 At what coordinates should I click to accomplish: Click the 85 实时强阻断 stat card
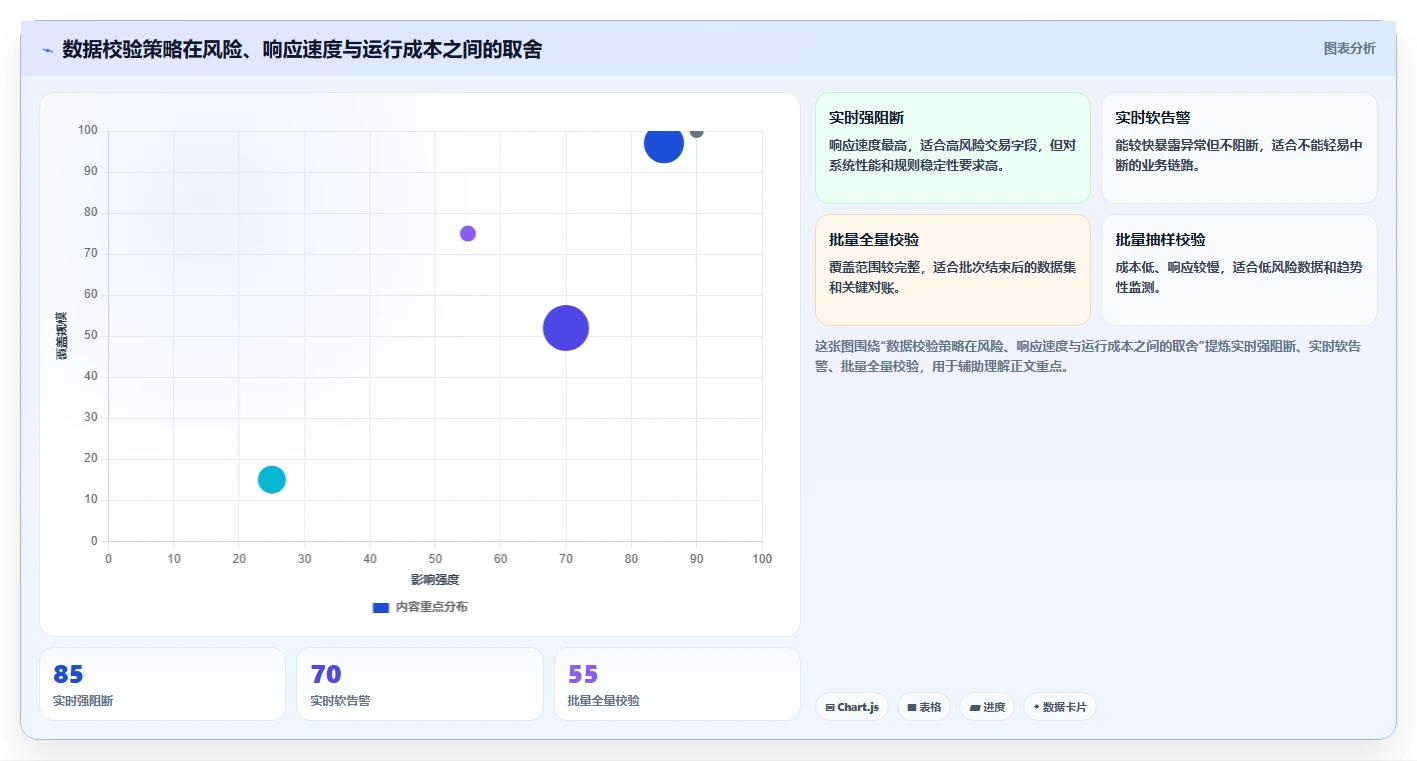[x=162, y=684]
